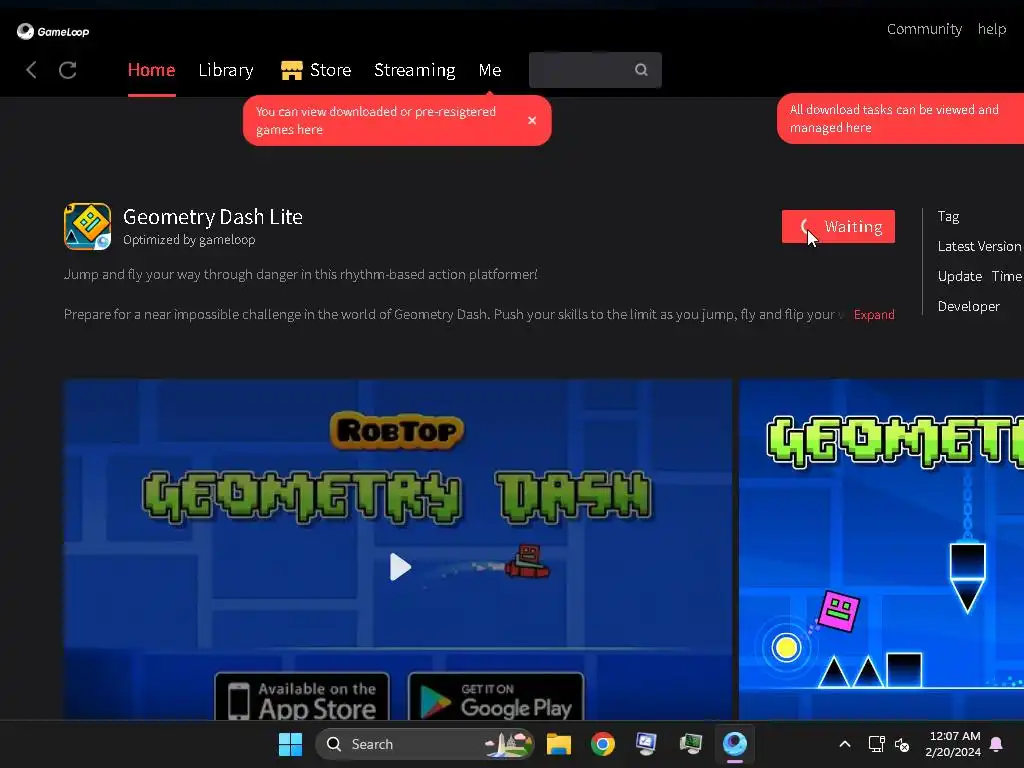This screenshot has width=1024, height=768.
Task: Click the App Store badge in trailer
Action: coord(302,697)
